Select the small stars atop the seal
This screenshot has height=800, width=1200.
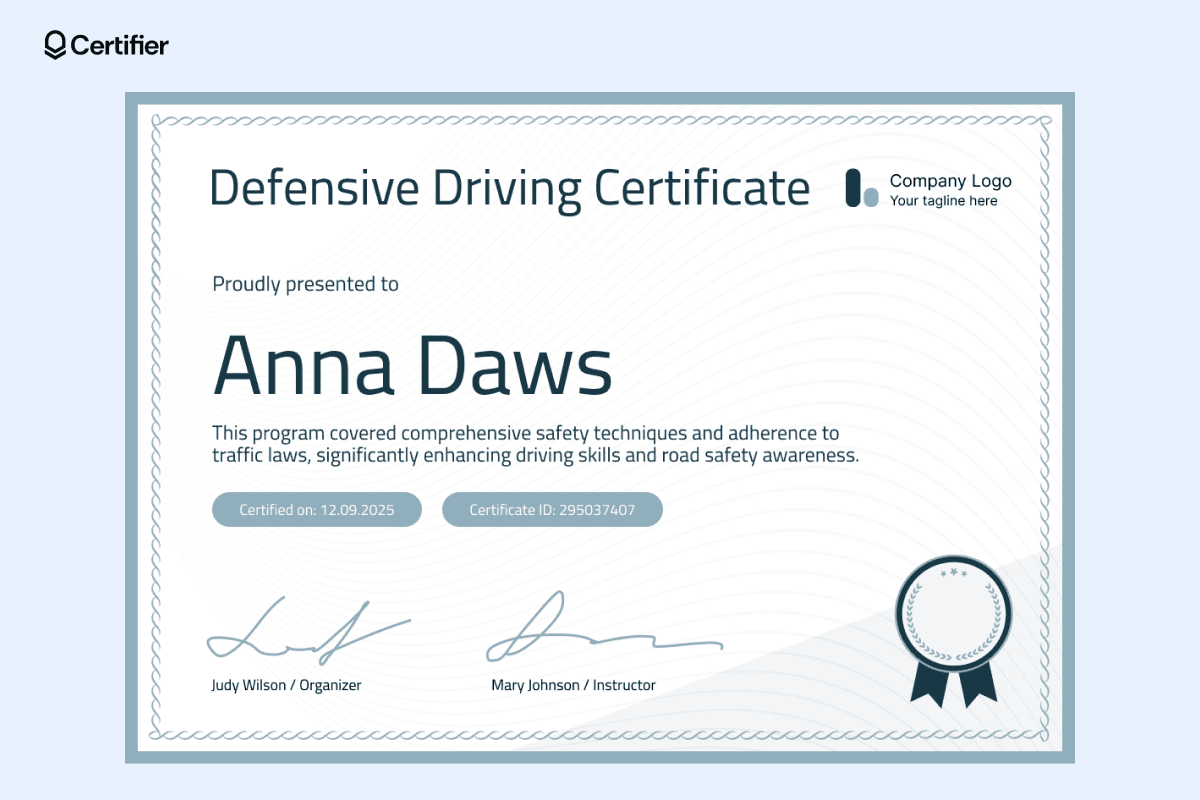953,573
